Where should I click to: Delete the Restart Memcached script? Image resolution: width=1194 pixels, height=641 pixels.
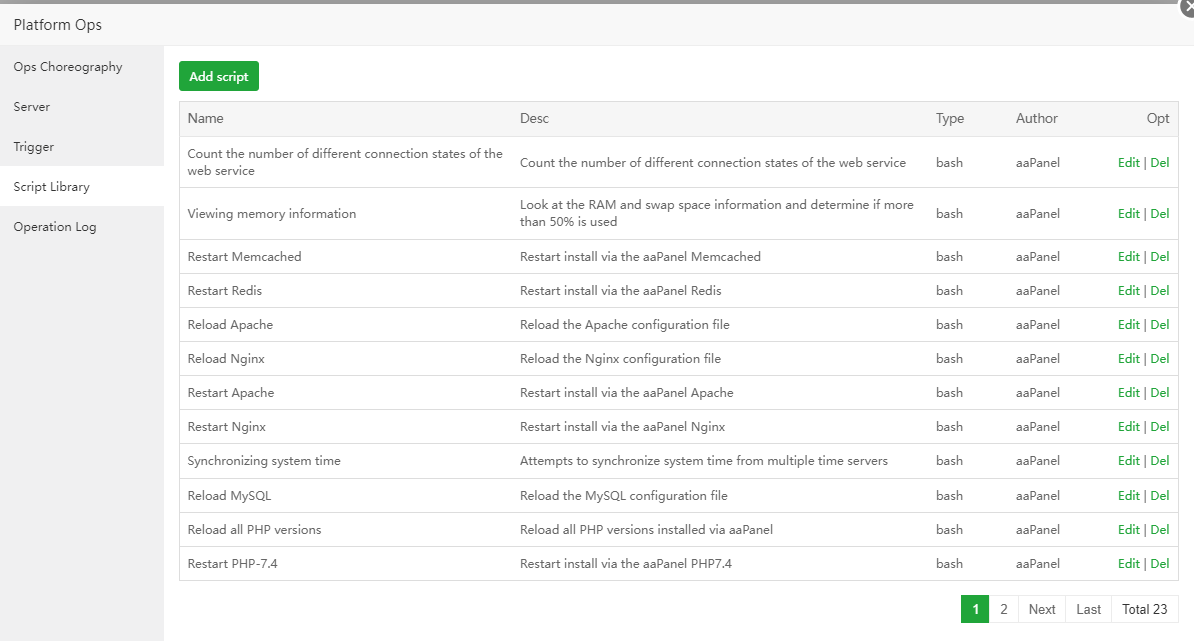[x=1160, y=257]
